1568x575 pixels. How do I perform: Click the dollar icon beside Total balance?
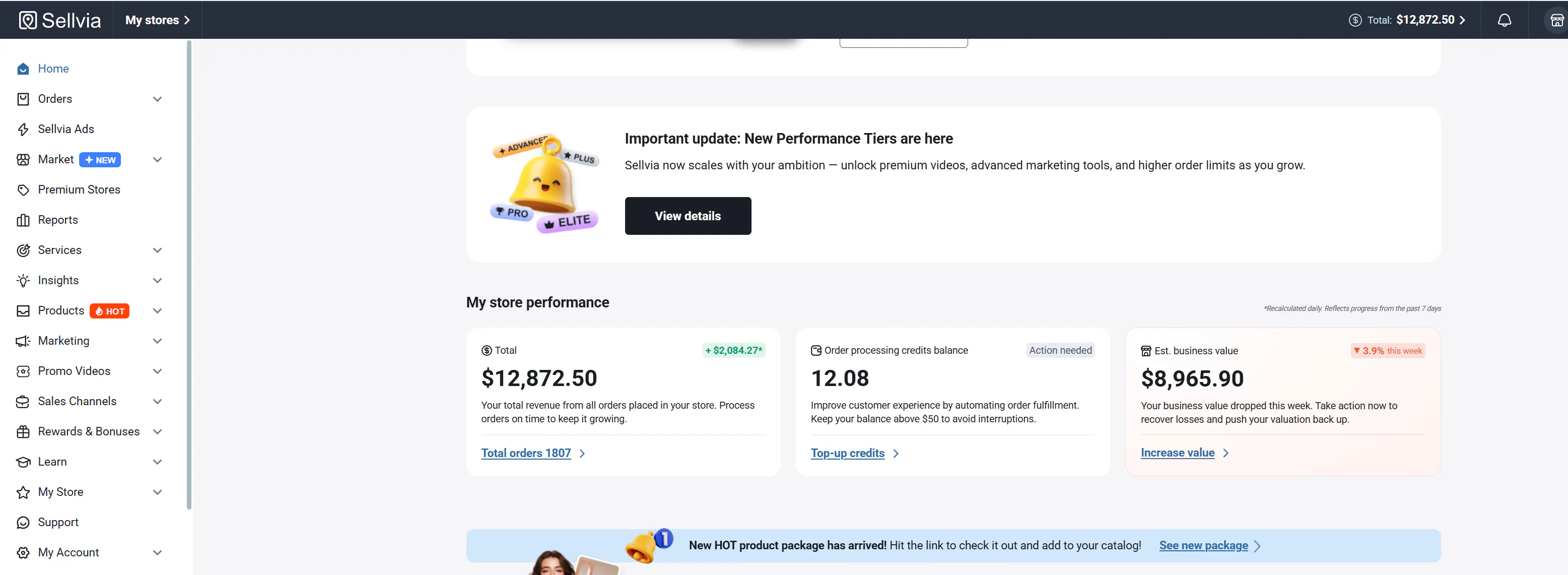pyautogui.click(x=1355, y=20)
